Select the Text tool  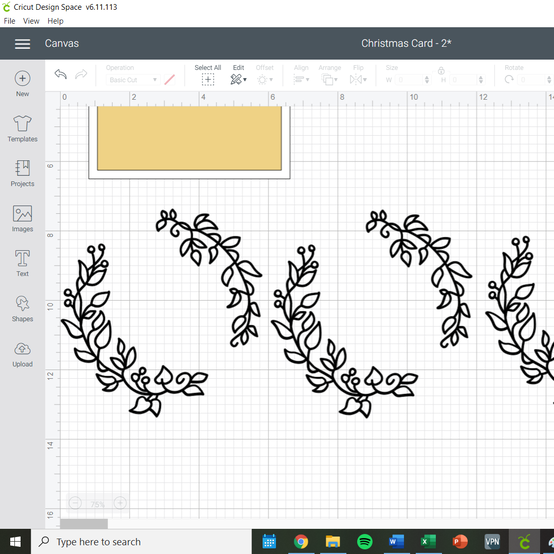pyautogui.click(x=22, y=263)
